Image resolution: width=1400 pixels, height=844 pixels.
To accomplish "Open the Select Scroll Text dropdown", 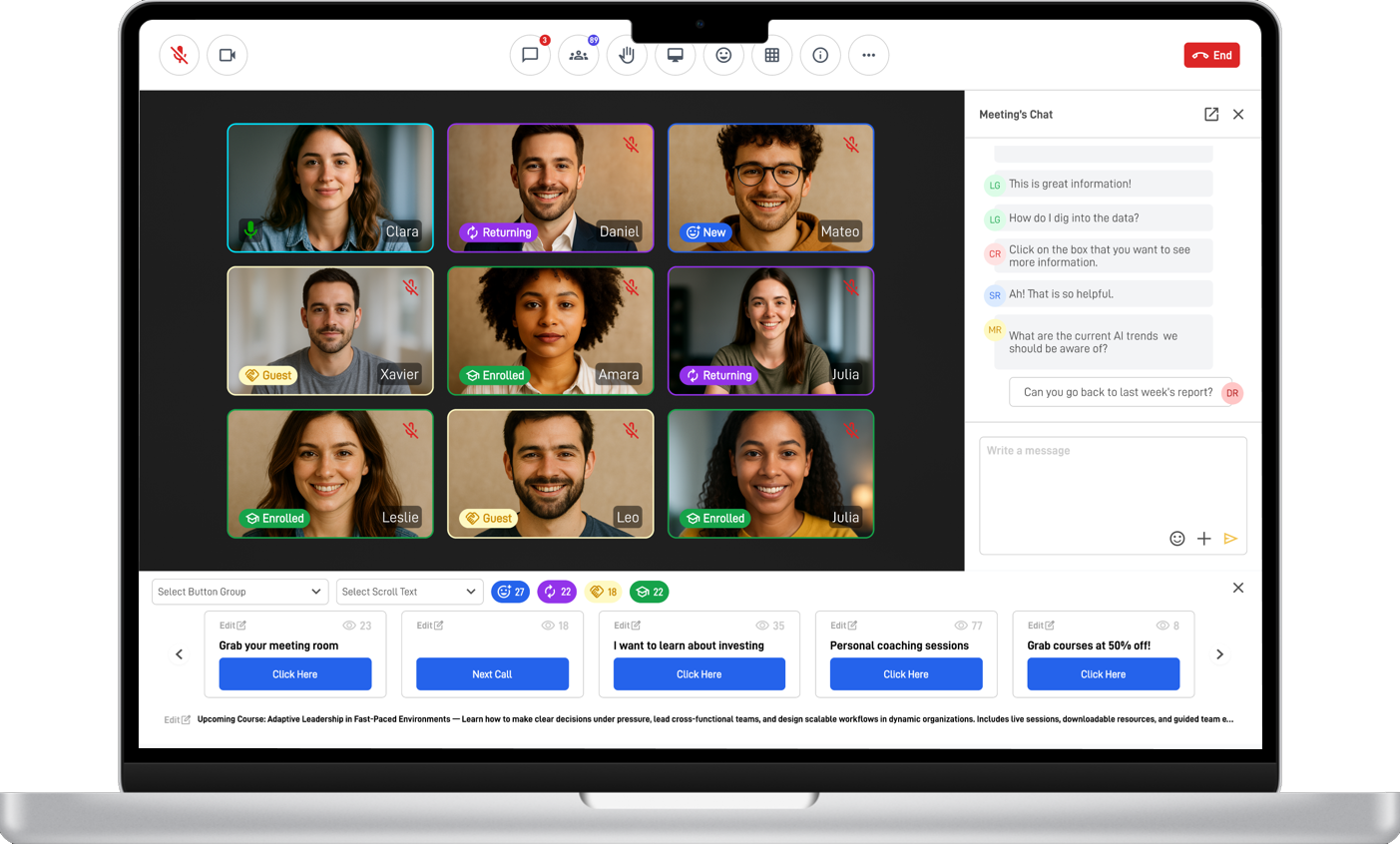I will (409, 592).
